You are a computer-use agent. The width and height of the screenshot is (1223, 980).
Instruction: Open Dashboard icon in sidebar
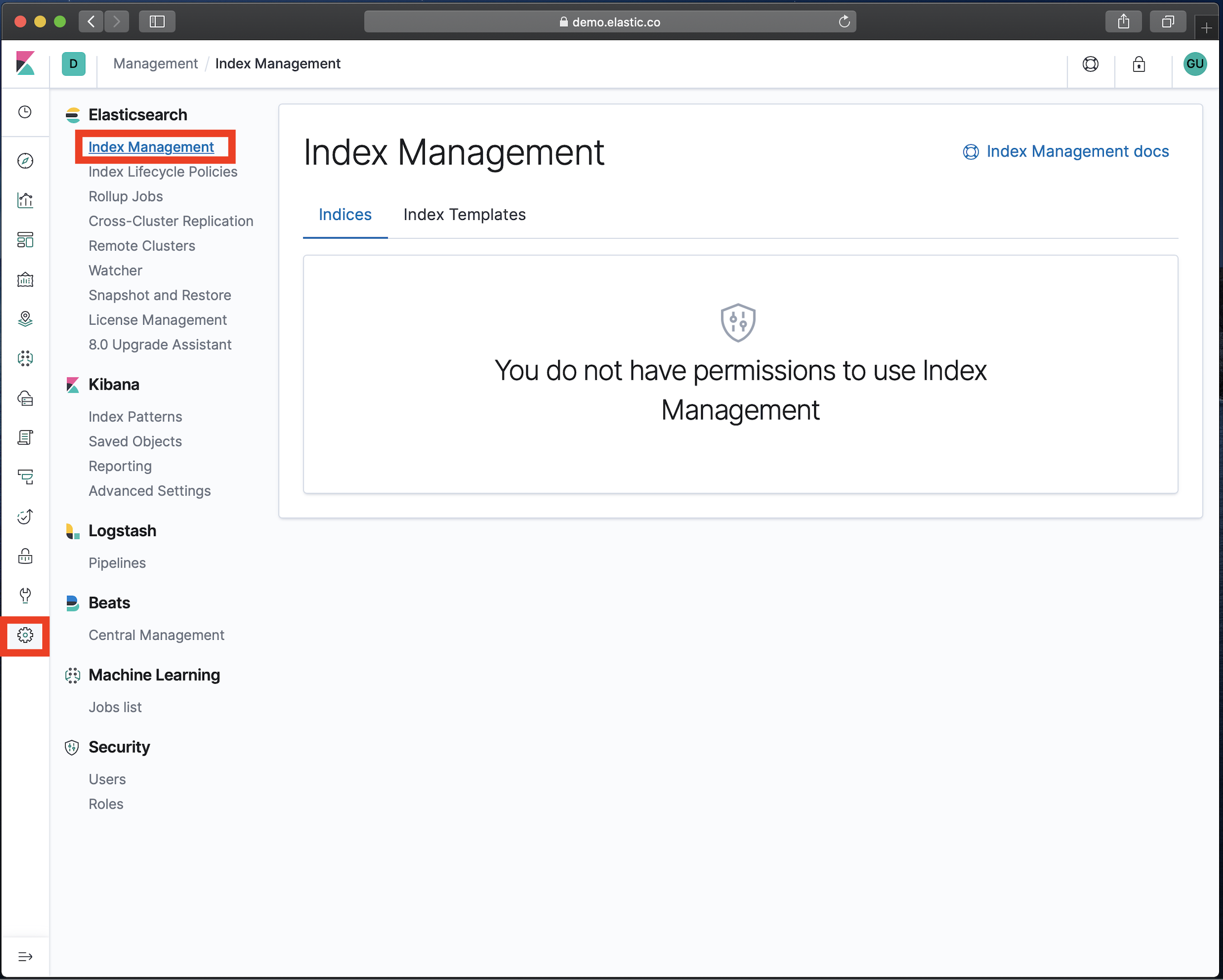click(25, 240)
